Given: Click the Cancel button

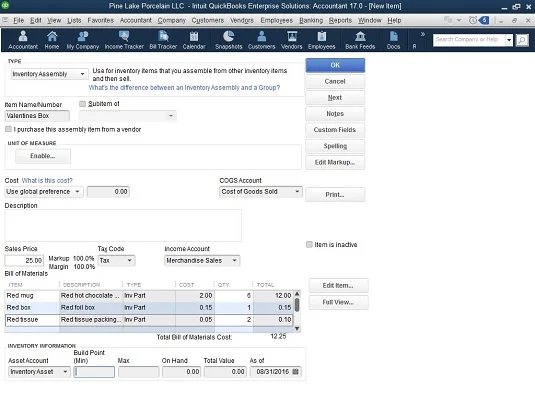Looking at the screenshot, I should click(335, 82).
